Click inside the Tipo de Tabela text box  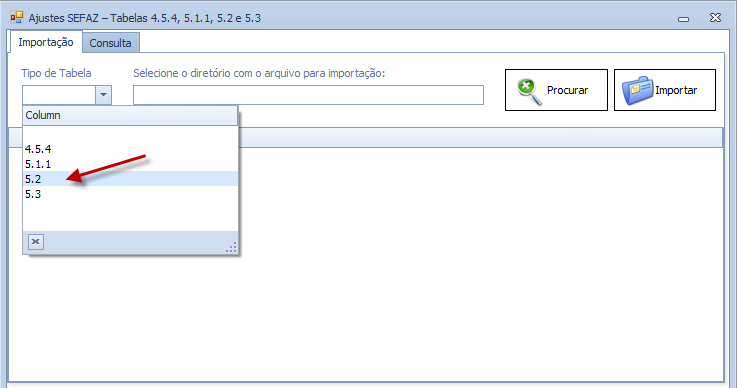coord(59,95)
